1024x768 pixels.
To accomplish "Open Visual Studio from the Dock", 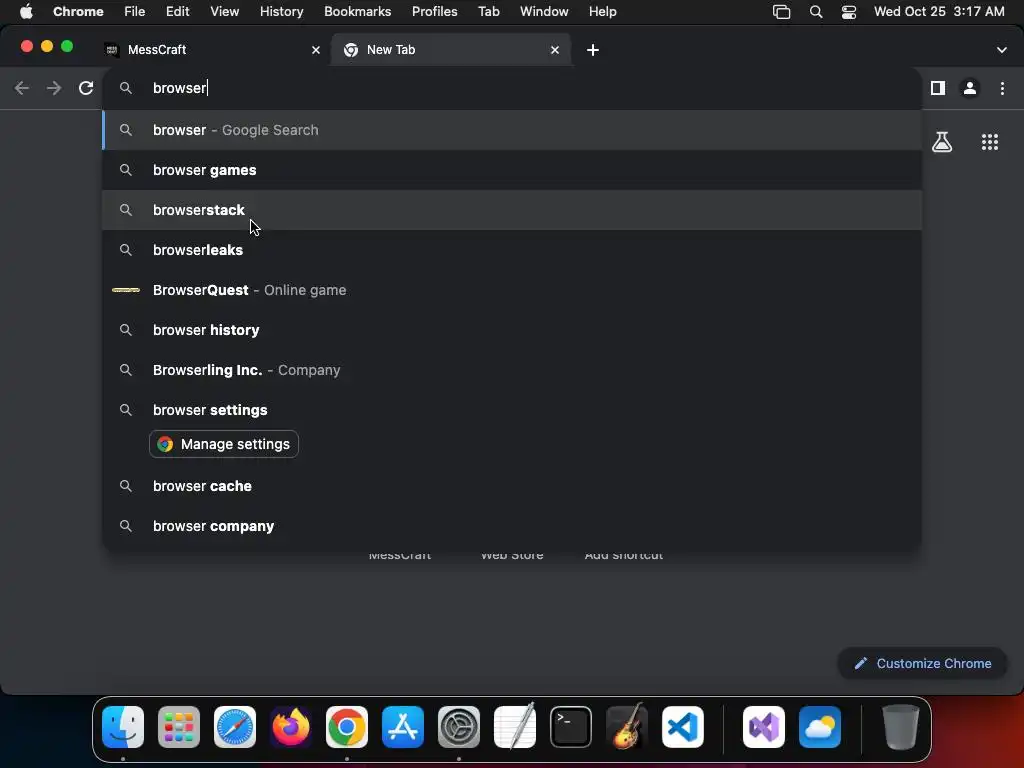I will click(764, 726).
